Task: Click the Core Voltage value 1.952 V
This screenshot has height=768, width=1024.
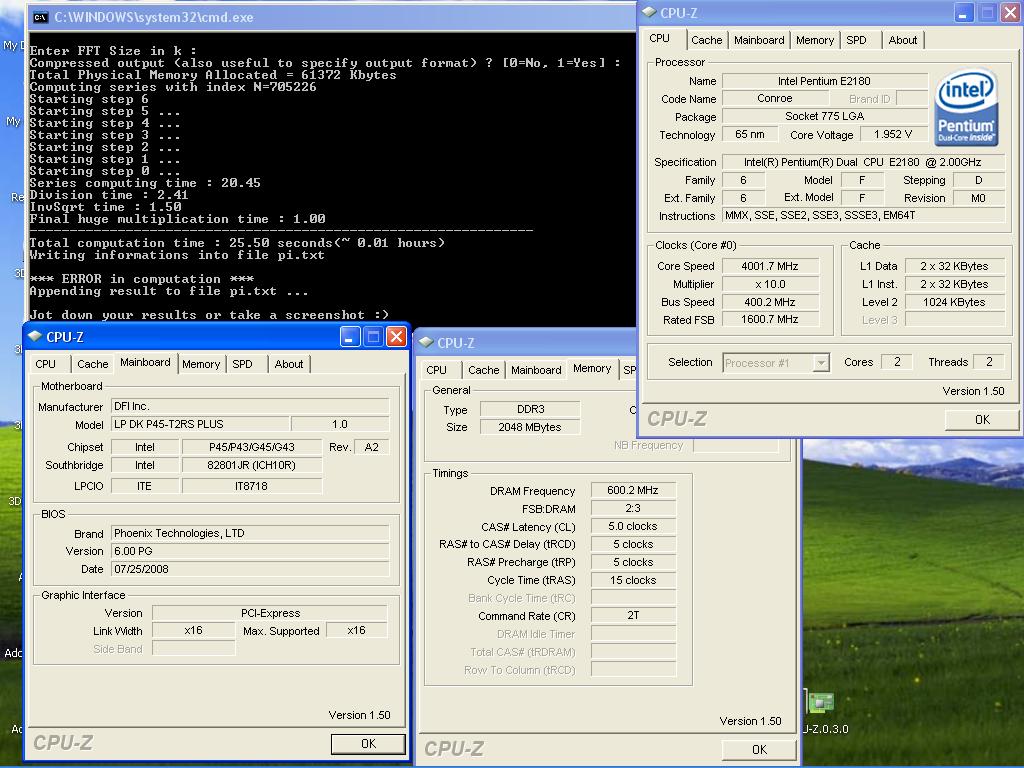Action: click(893, 135)
